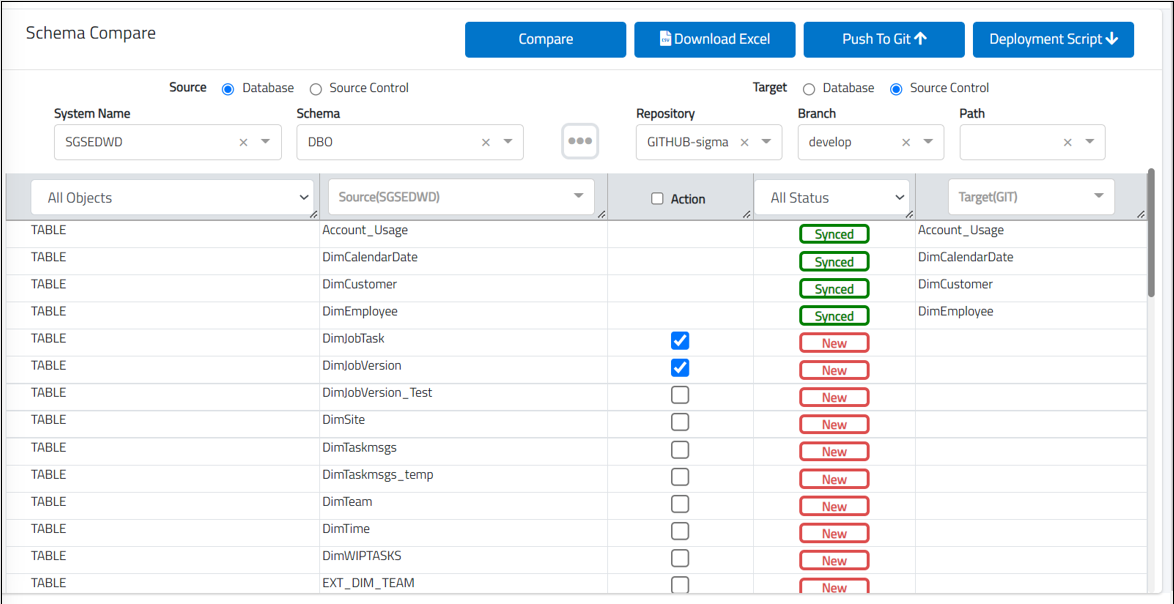Clear the DBO schema selection
Image resolution: width=1174 pixels, height=604 pixels.
point(486,142)
